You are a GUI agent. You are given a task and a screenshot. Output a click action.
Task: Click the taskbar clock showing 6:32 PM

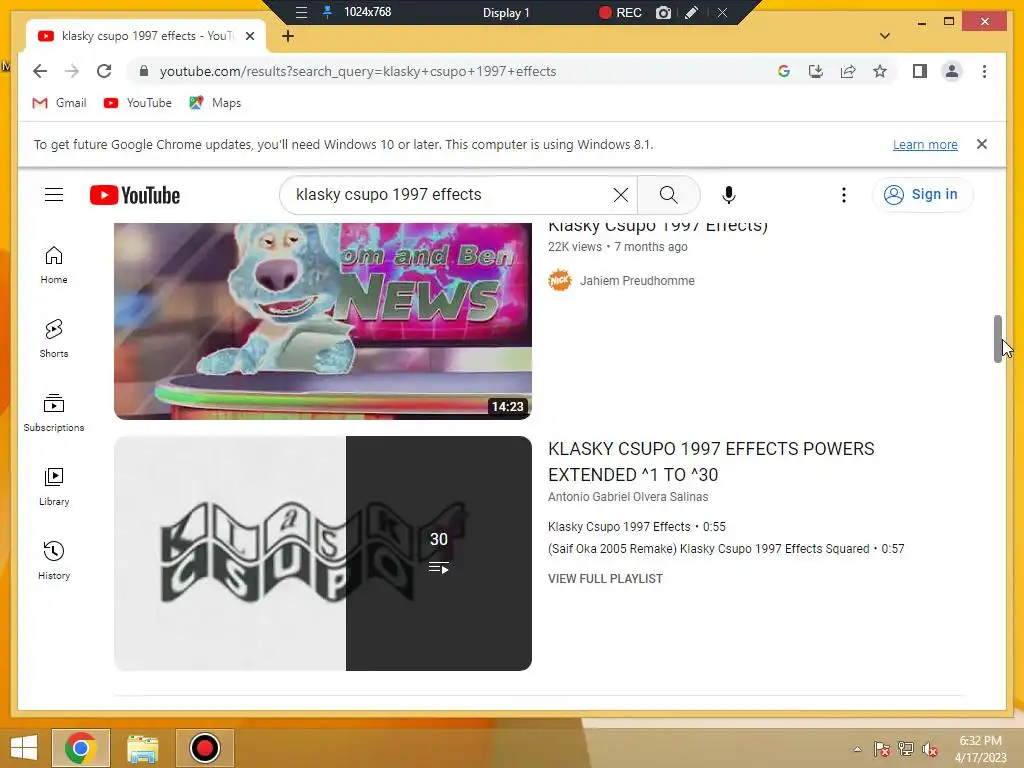[980, 748]
